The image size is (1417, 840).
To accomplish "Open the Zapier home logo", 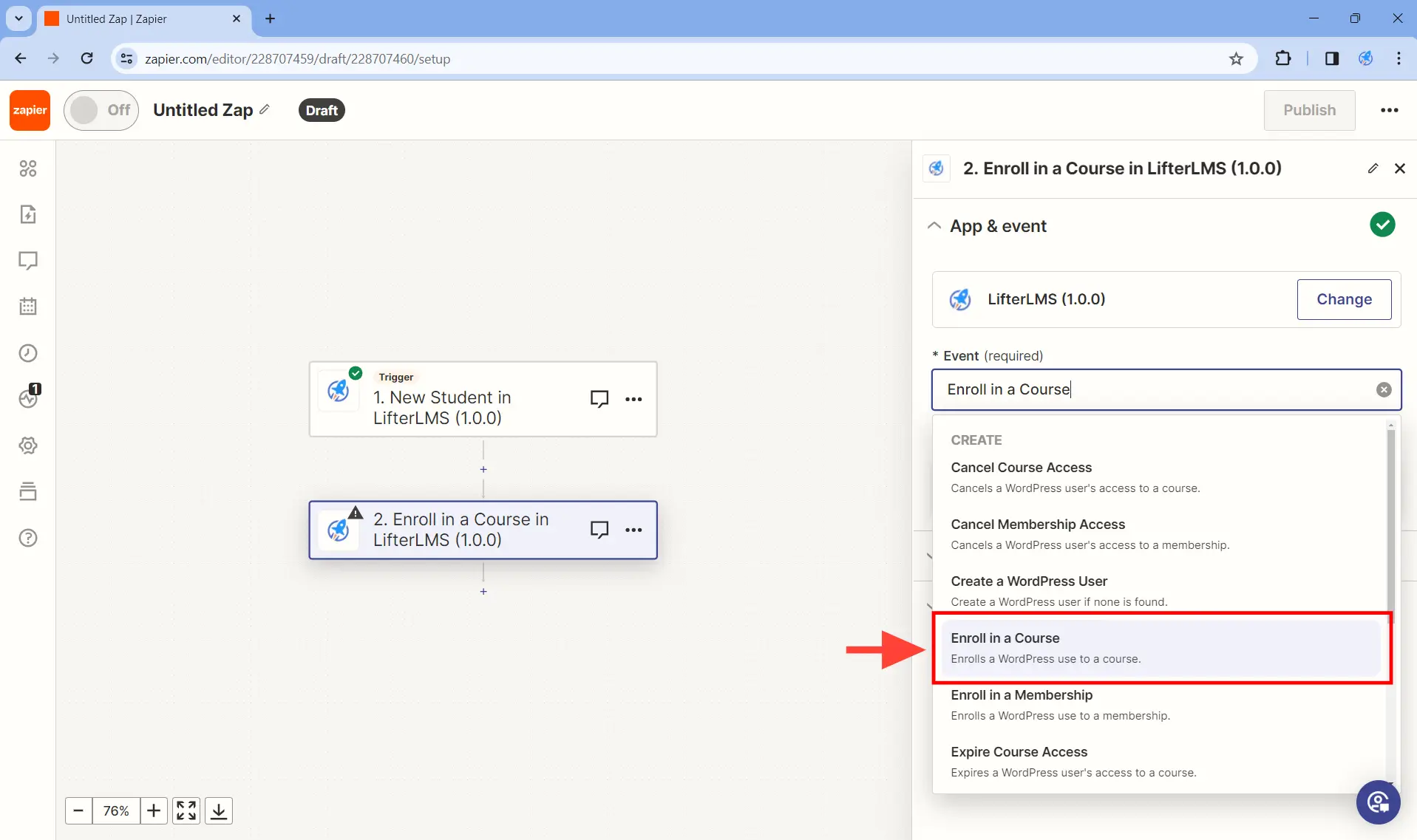I will tap(30, 110).
